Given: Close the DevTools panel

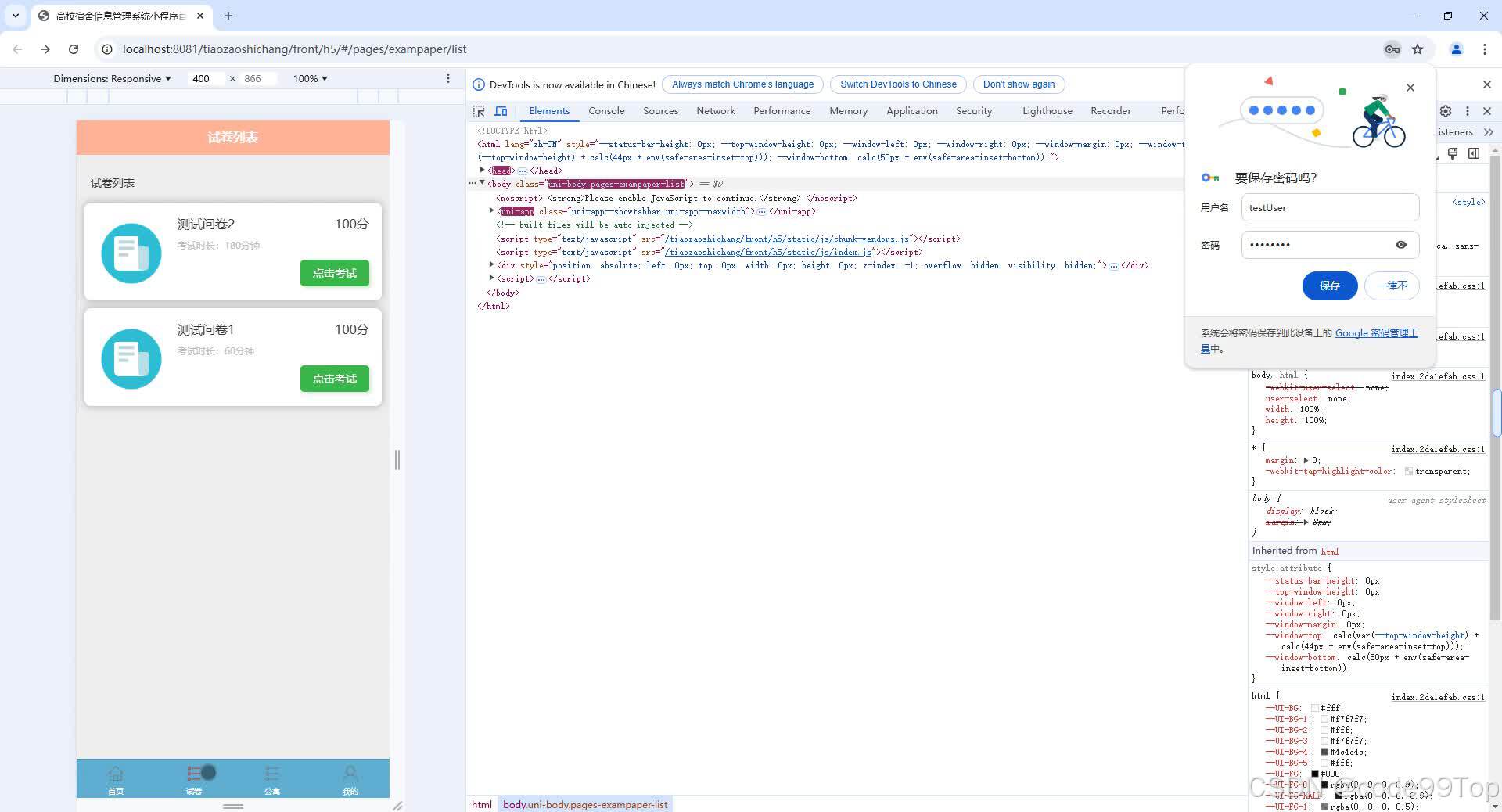Looking at the screenshot, I should 1487,111.
